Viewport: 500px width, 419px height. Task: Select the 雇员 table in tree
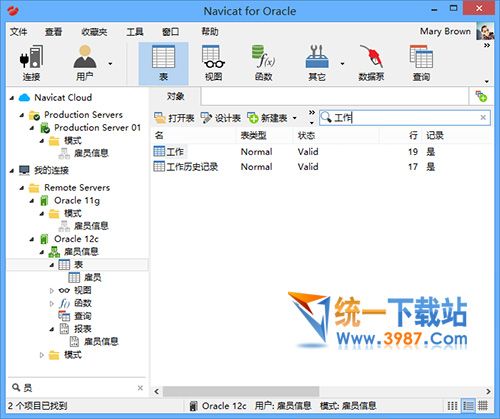92,277
